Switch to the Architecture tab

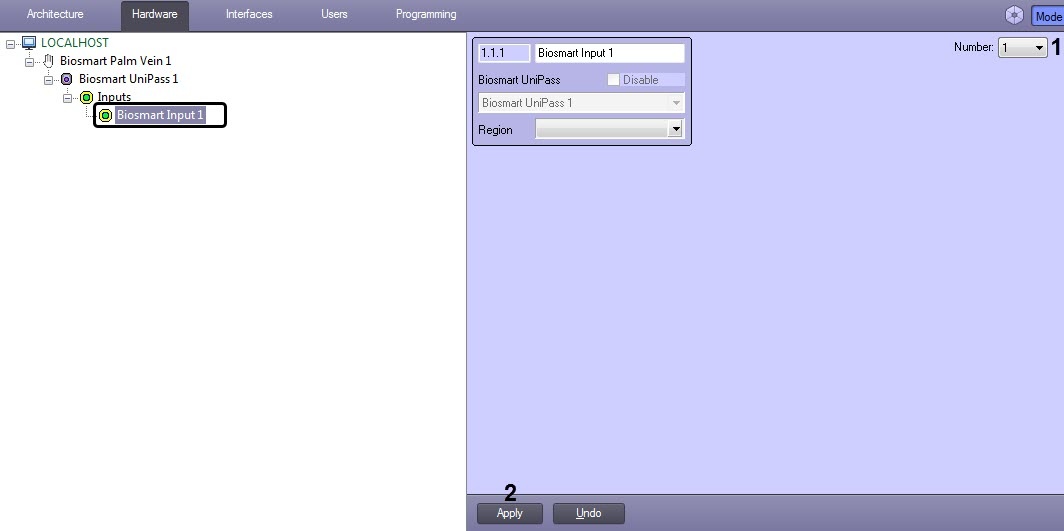[55, 14]
